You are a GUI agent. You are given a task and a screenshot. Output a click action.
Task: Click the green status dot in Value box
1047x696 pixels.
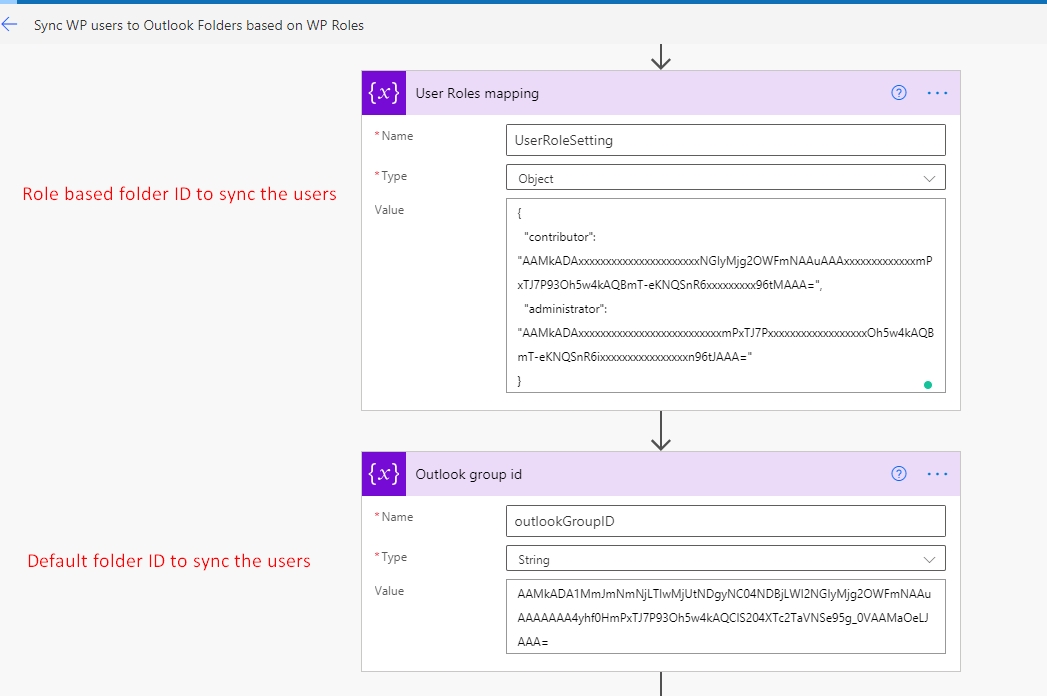click(927, 385)
